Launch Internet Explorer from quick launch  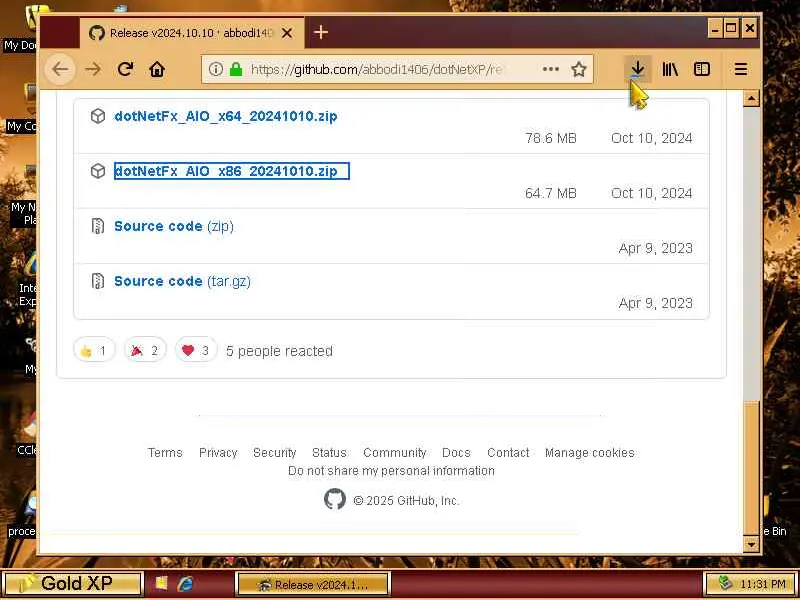click(185, 584)
